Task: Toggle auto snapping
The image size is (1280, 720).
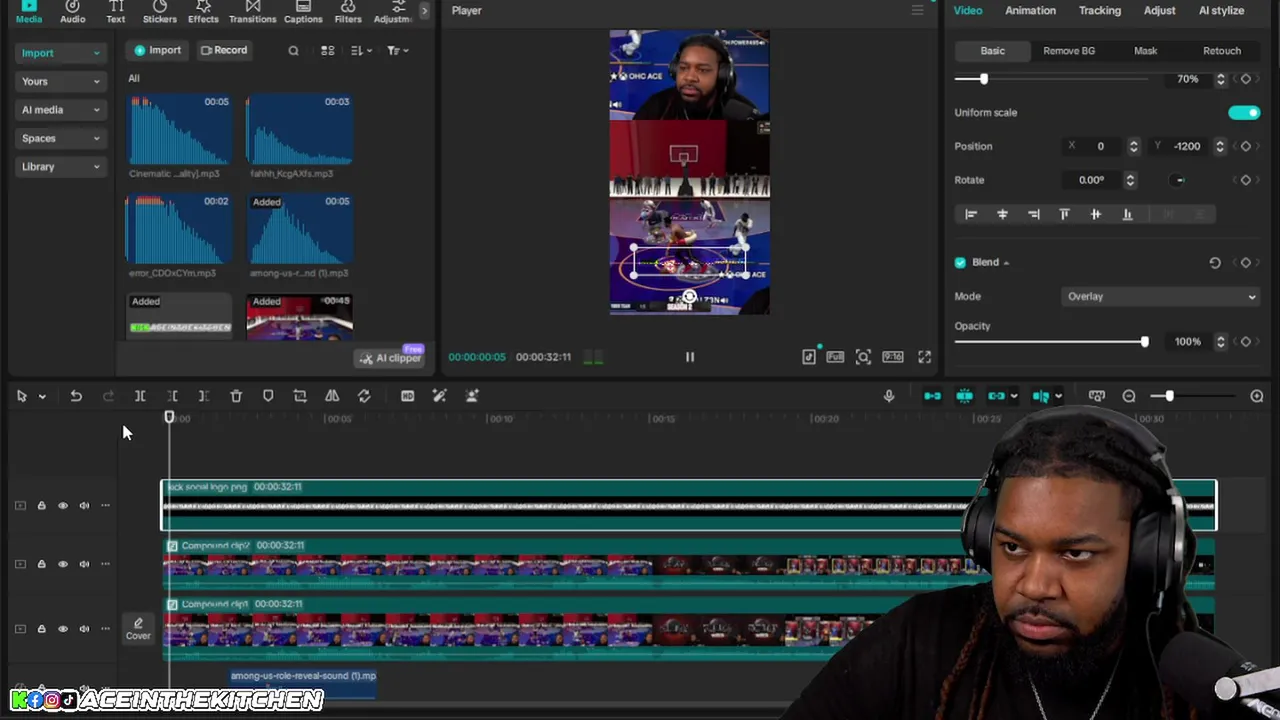Action: pyautogui.click(x=964, y=396)
